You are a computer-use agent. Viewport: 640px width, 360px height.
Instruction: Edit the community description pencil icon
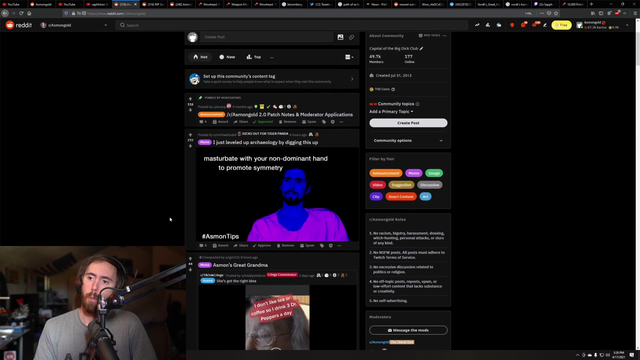(421, 49)
